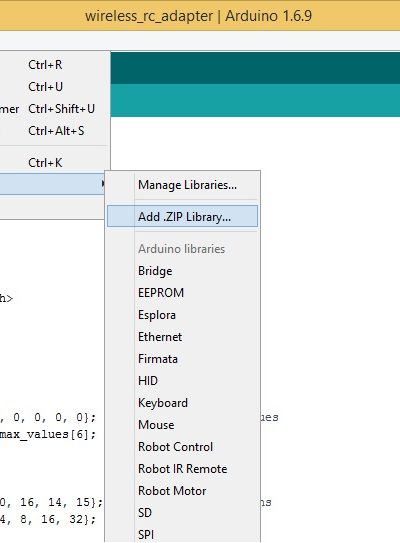Select the SPI library entry
The width and height of the screenshot is (400, 543).
click(182, 534)
